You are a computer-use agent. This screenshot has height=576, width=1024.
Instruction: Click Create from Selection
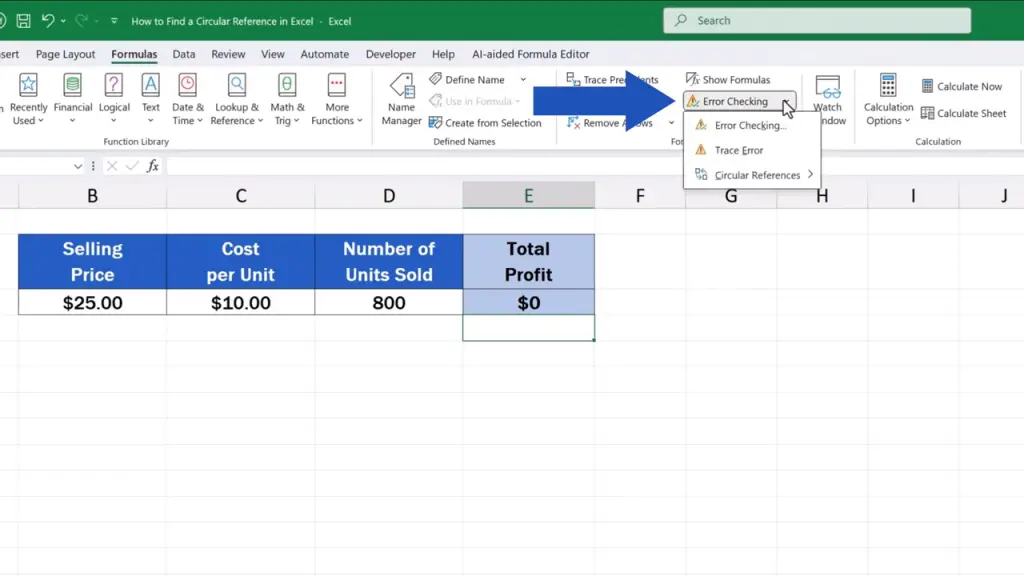pos(485,123)
